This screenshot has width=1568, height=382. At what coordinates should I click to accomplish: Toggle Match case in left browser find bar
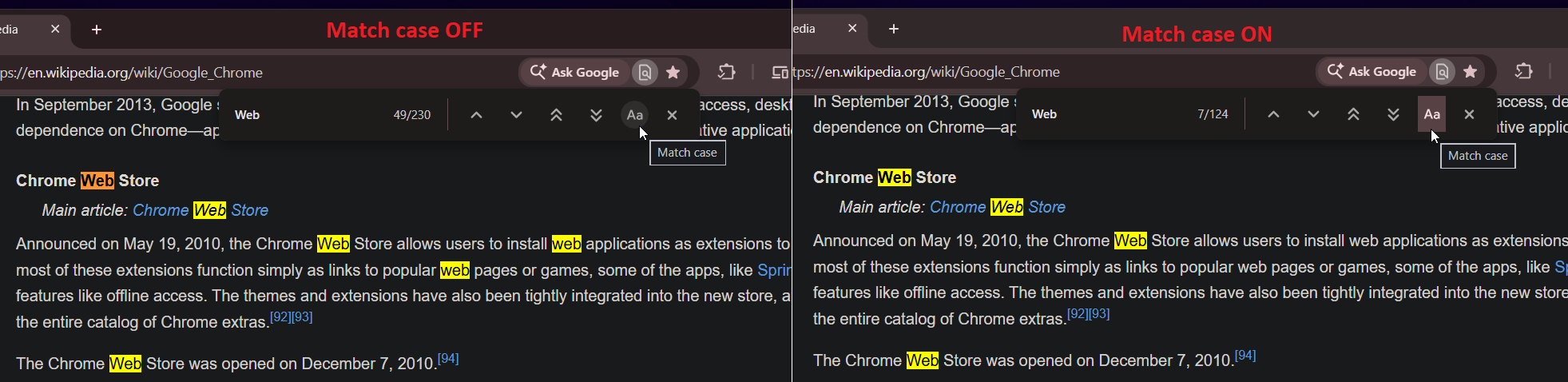coord(635,115)
